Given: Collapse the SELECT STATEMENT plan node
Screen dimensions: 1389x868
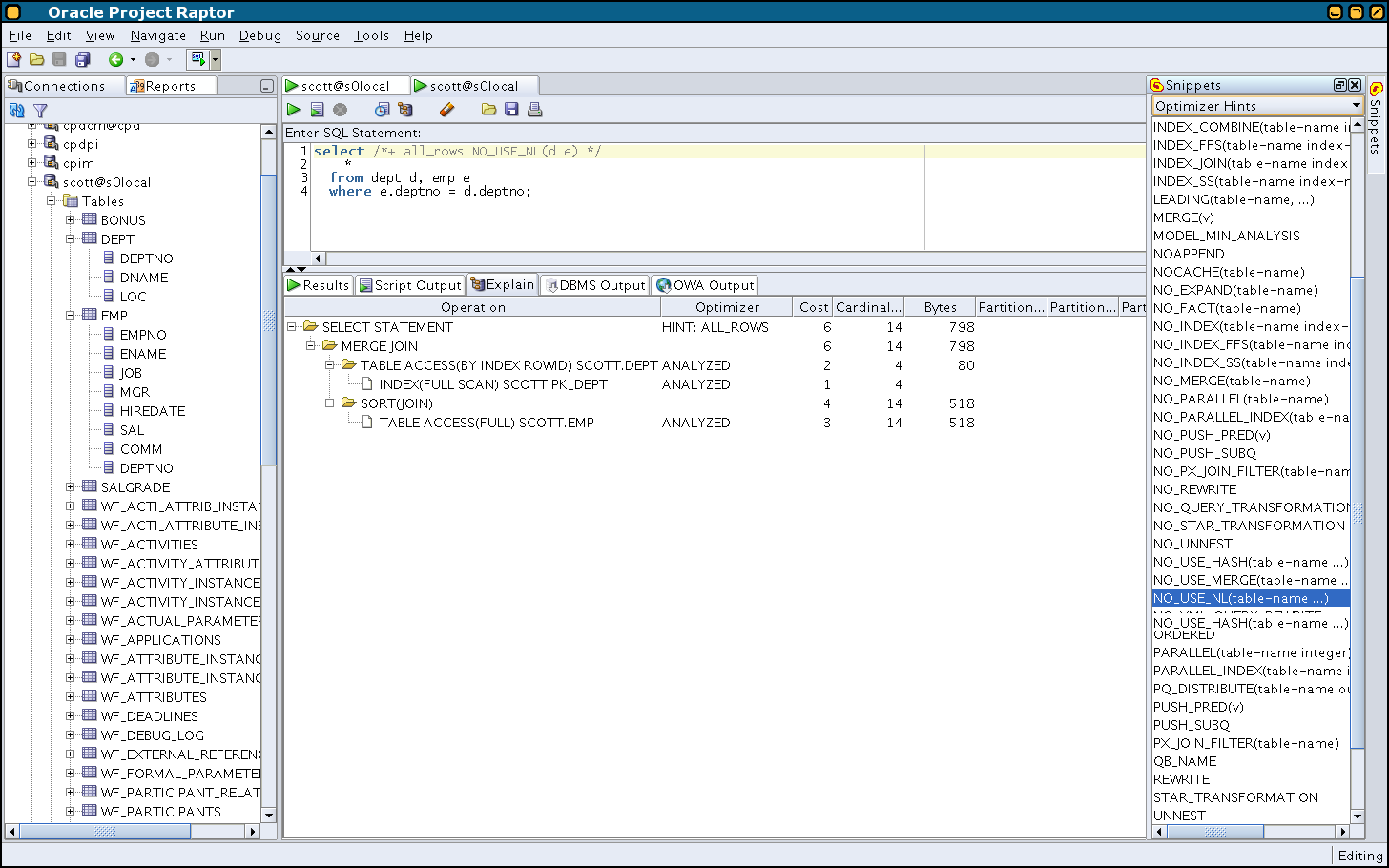Looking at the screenshot, I should [x=291, y=326].
